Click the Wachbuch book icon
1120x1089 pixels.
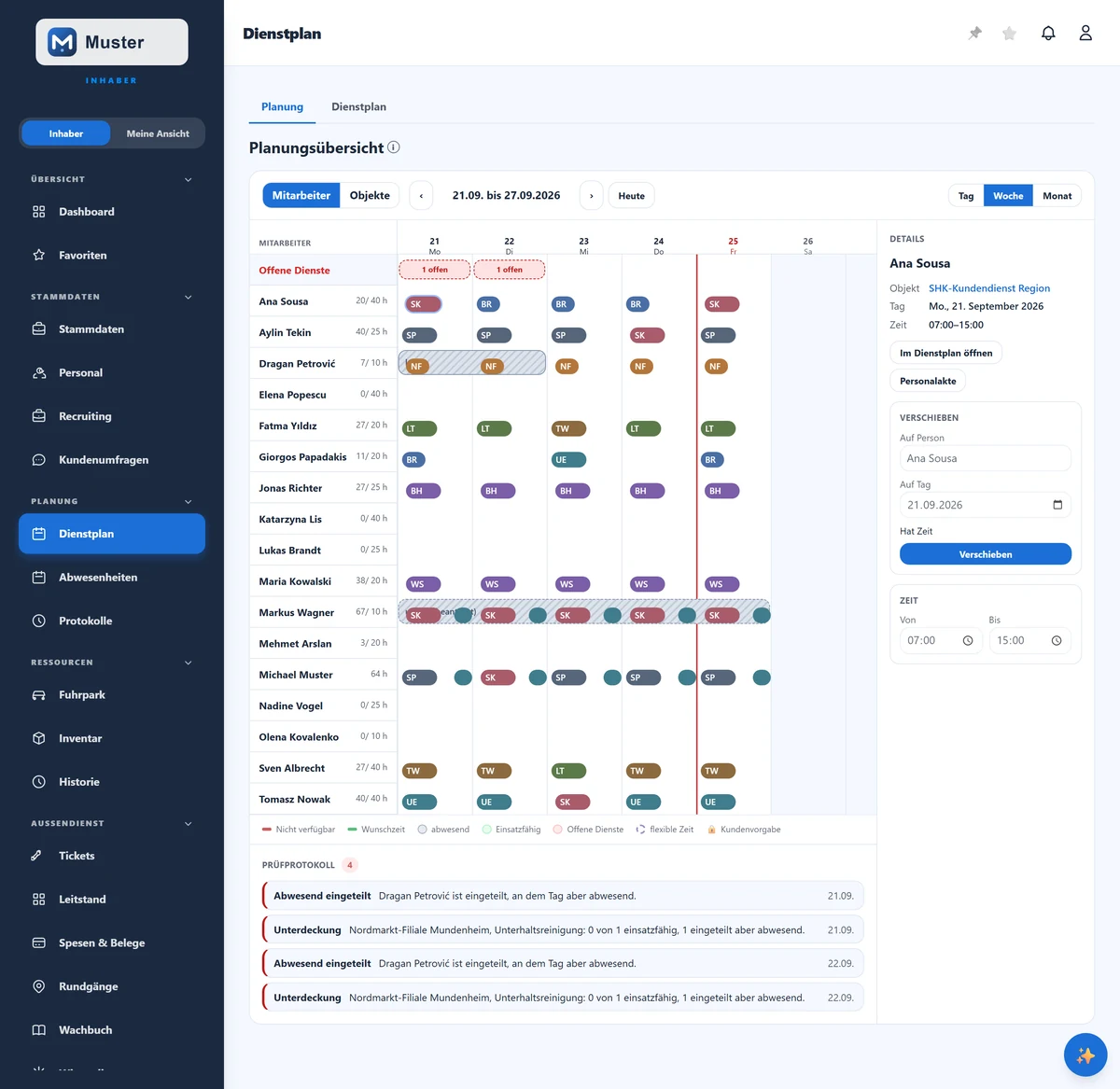(x=39, y=1030)
